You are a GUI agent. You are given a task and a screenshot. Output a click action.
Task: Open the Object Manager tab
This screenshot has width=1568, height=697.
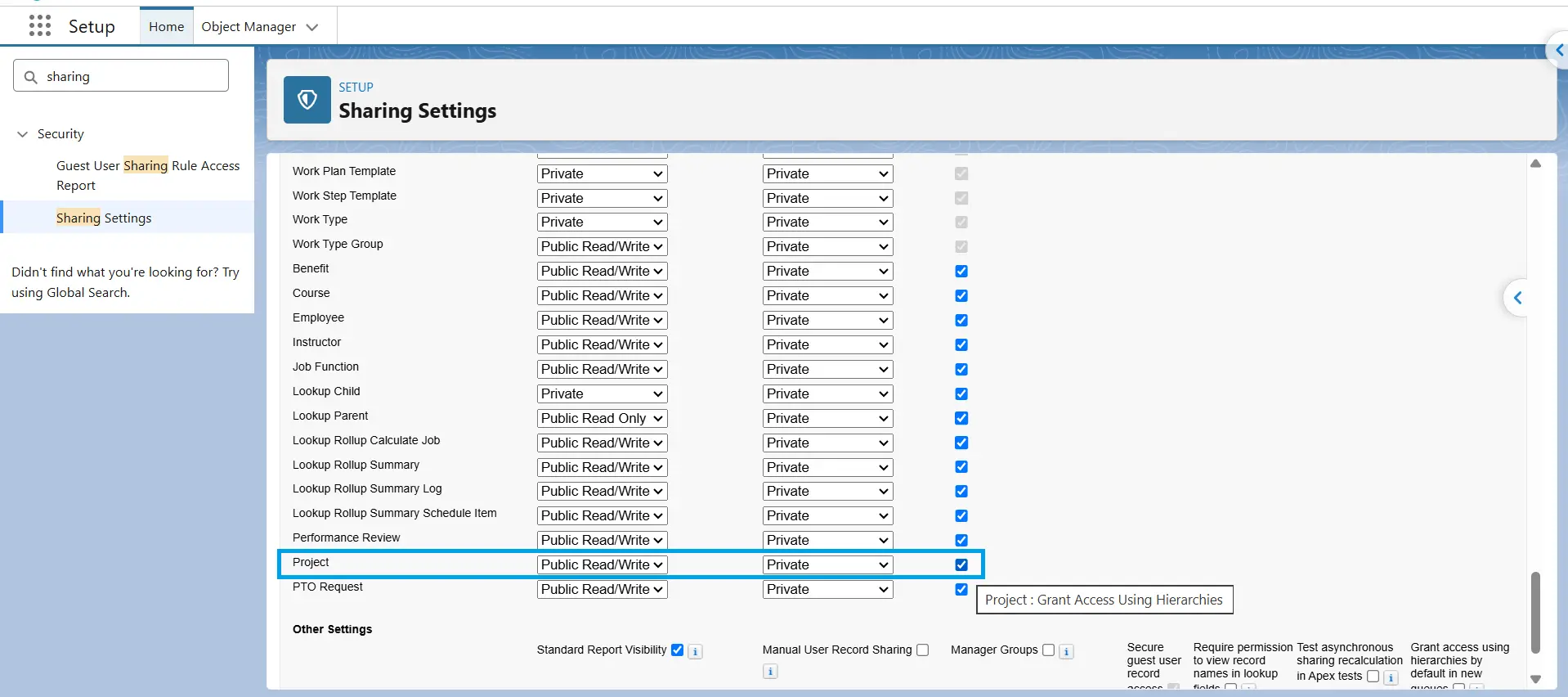tap(249, 26)
